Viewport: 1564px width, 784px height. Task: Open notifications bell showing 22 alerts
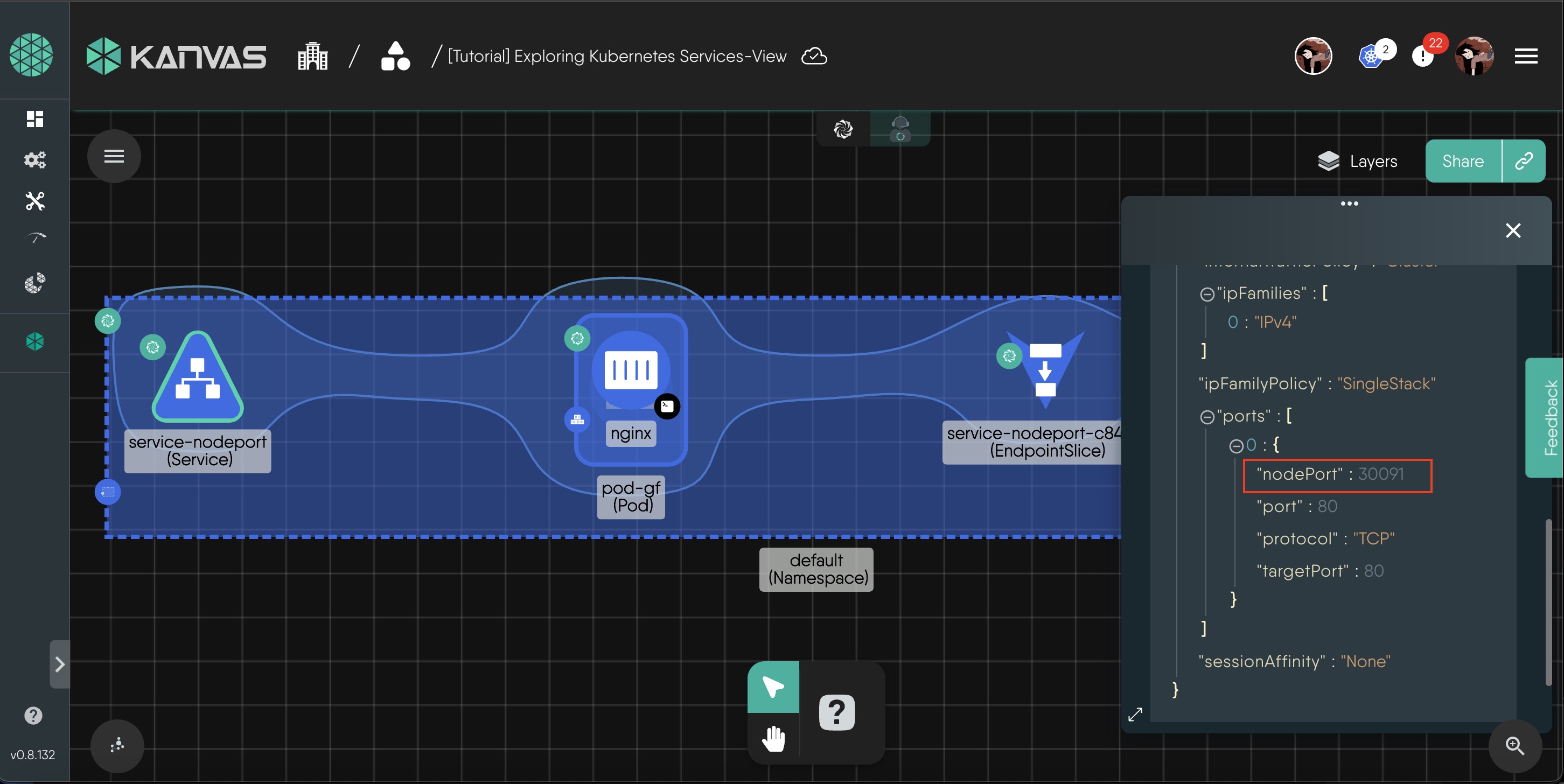click(1422, 57)
